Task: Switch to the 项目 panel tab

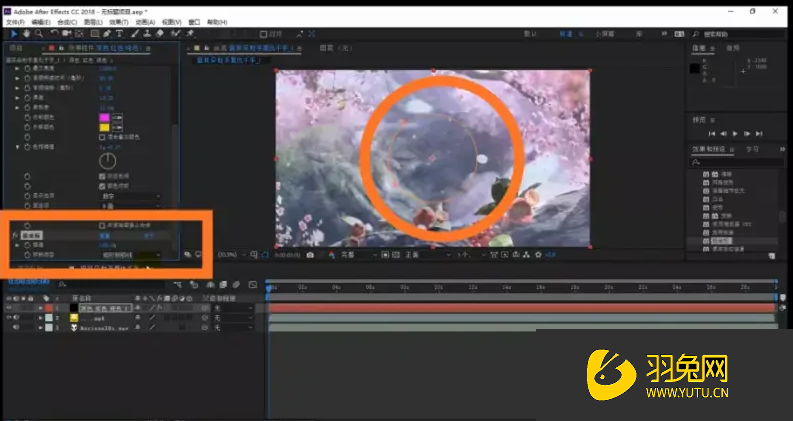Action: pyautogui.click(x=16, y=48)
